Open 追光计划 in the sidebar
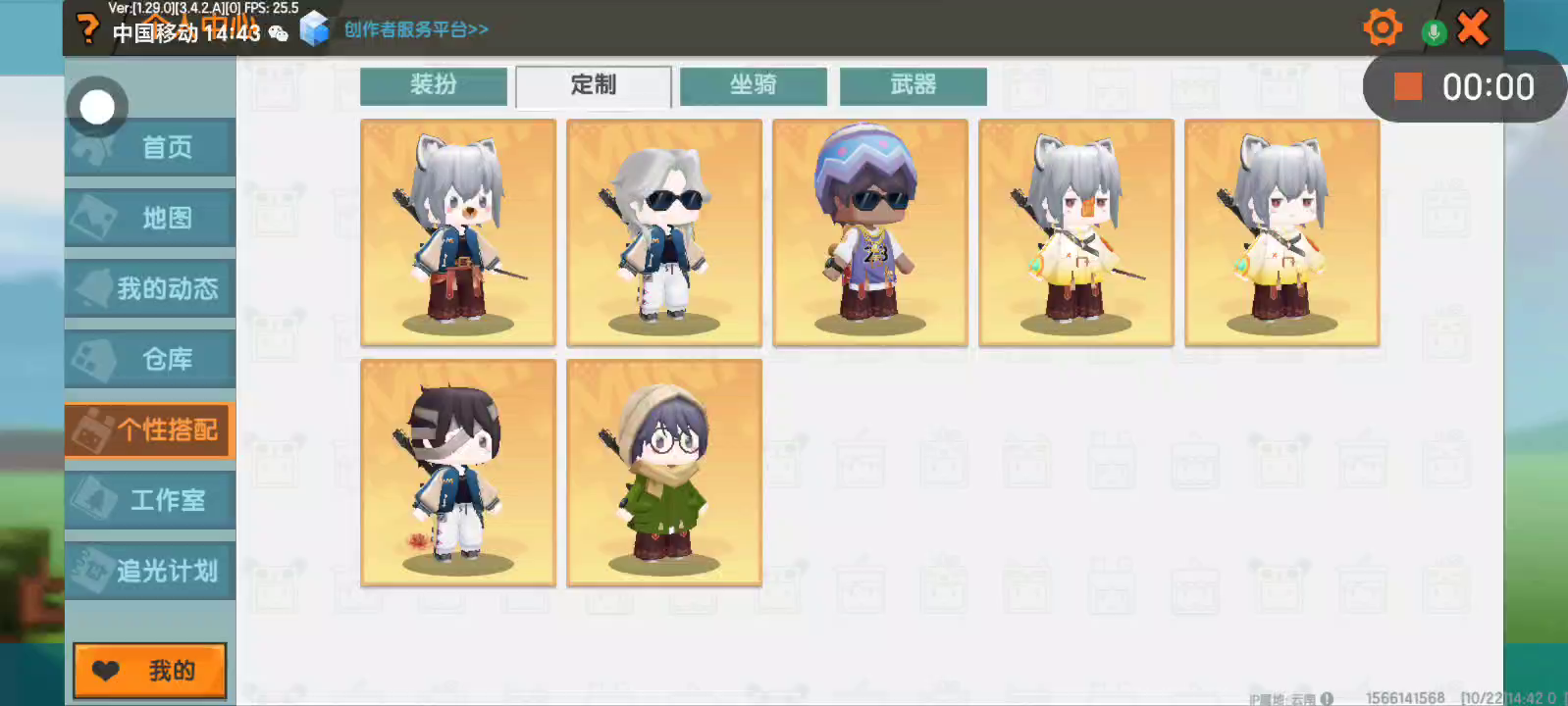This screenshot has height=706, width=1568. click(x=150, y=571)
